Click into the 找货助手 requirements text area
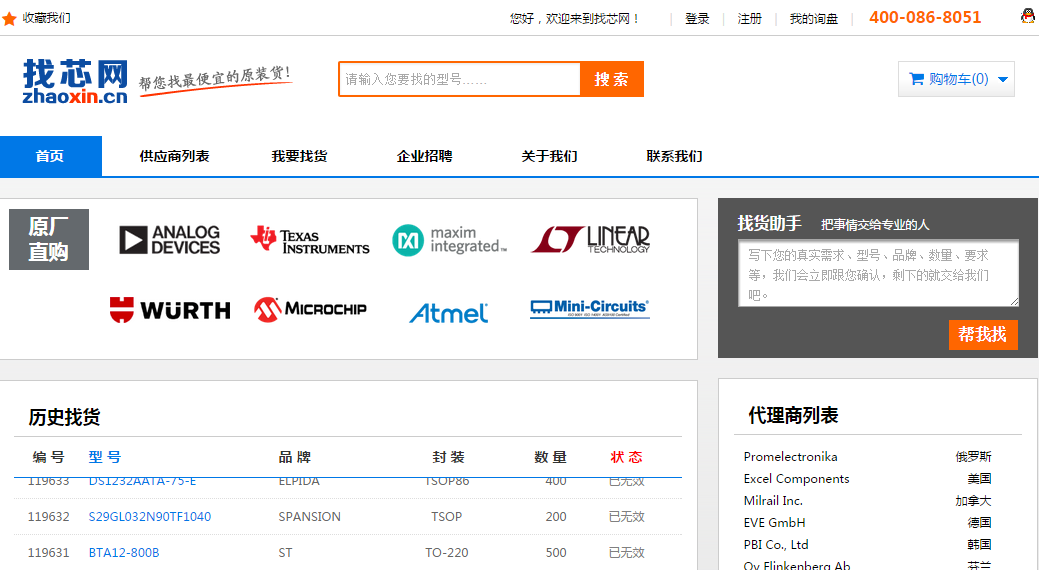Image resolution: width=1039 pixels, height=570 pixels. point(877,273)
